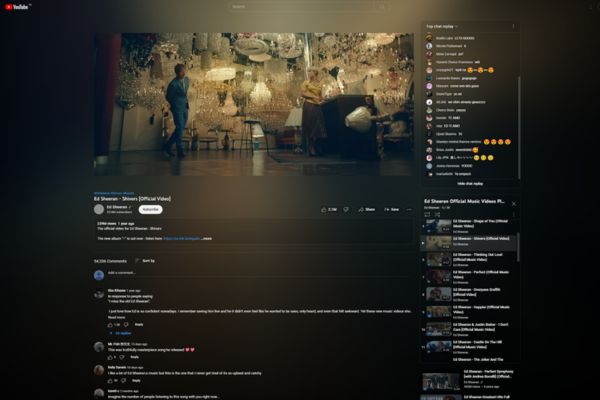Image resolution: width=600 pixels, height=400 pixels.
Task: Click the Add a comment field
Action: 259,273
